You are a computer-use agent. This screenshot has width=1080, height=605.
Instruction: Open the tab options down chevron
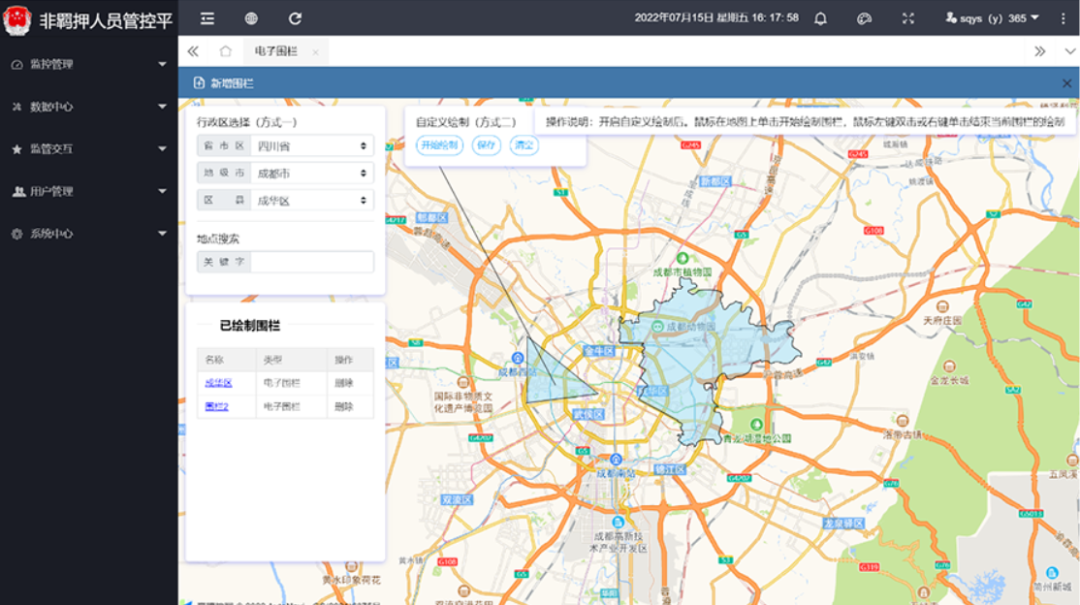[x=1069, y=51]
